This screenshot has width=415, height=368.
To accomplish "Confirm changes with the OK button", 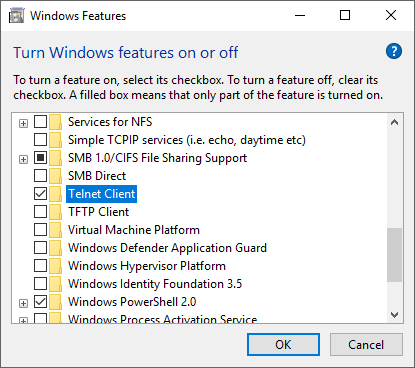I will (x=283, y=345).
